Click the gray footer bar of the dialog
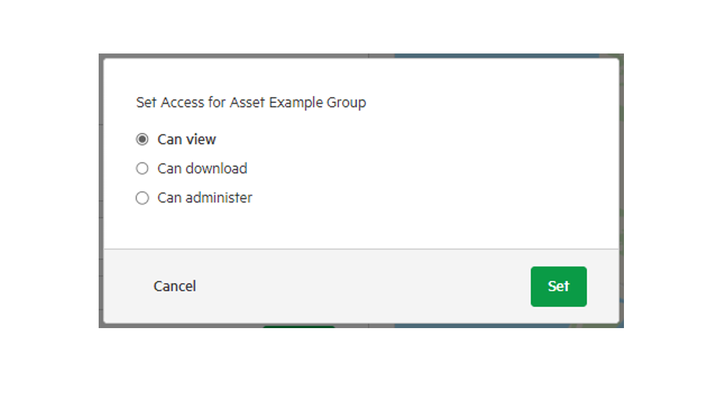This screenshot has width=720, height=394. click(x=361, y=286)
